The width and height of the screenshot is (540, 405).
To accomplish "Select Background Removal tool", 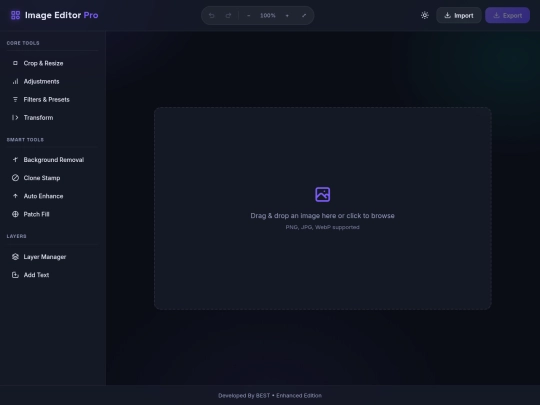I will click(52, 159).
